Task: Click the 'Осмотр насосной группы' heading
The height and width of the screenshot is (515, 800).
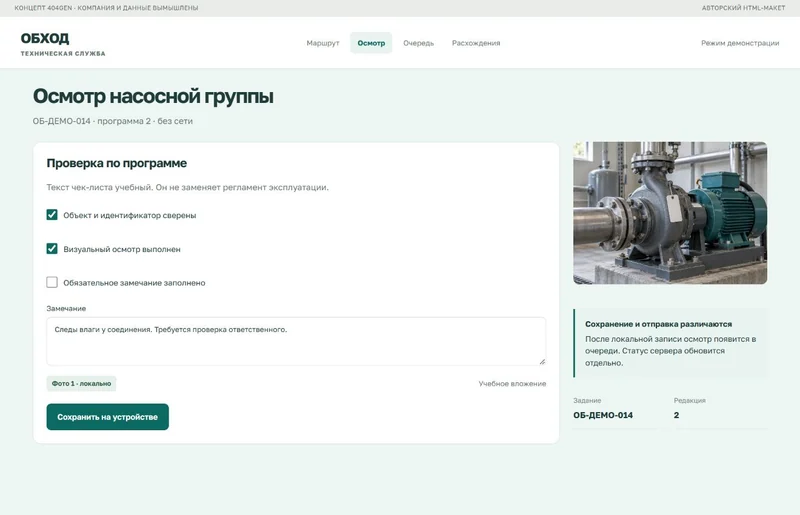Action: (153, 96)
